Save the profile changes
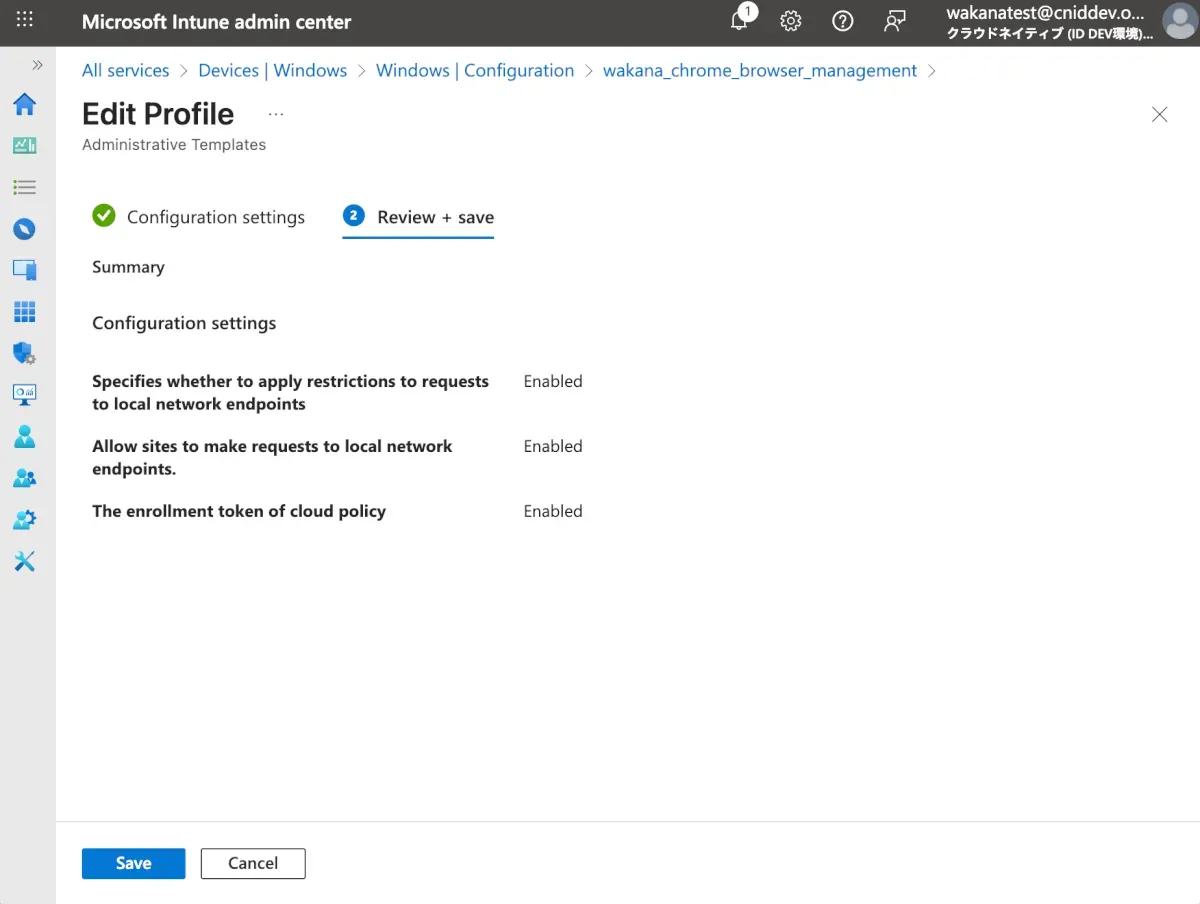This screenshot has width=1200, height=904. pyautogui.click(x=133, y=863)
